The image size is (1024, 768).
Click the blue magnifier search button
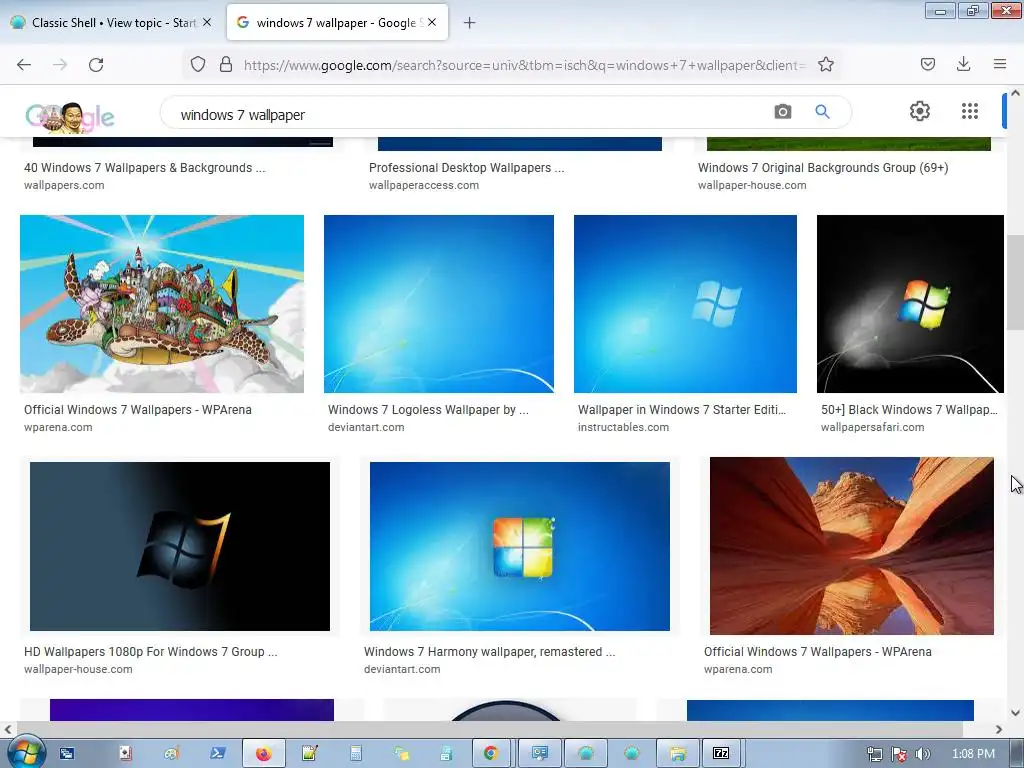pos(822,112)
